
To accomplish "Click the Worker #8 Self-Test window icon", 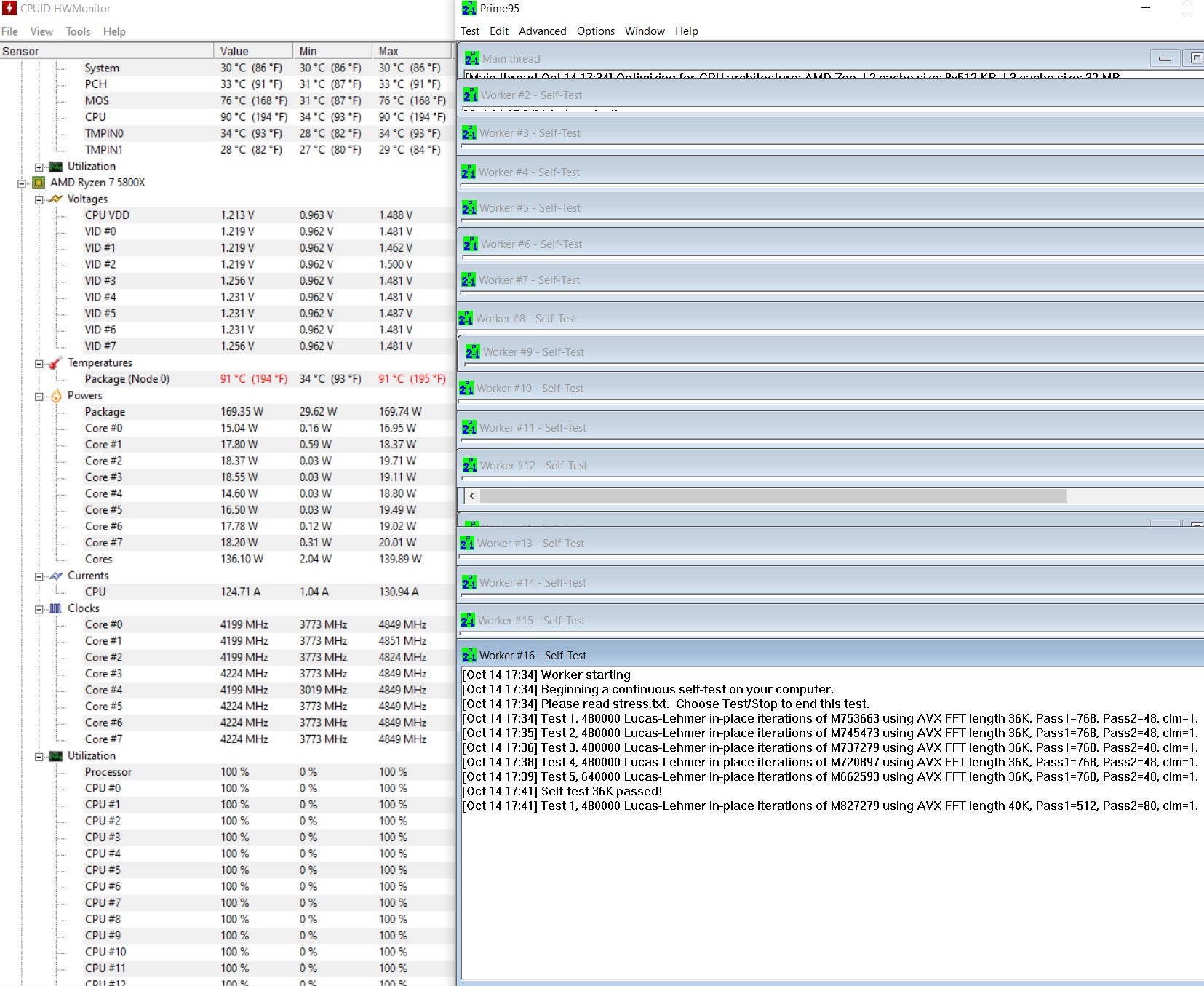I will pos(466,319).
